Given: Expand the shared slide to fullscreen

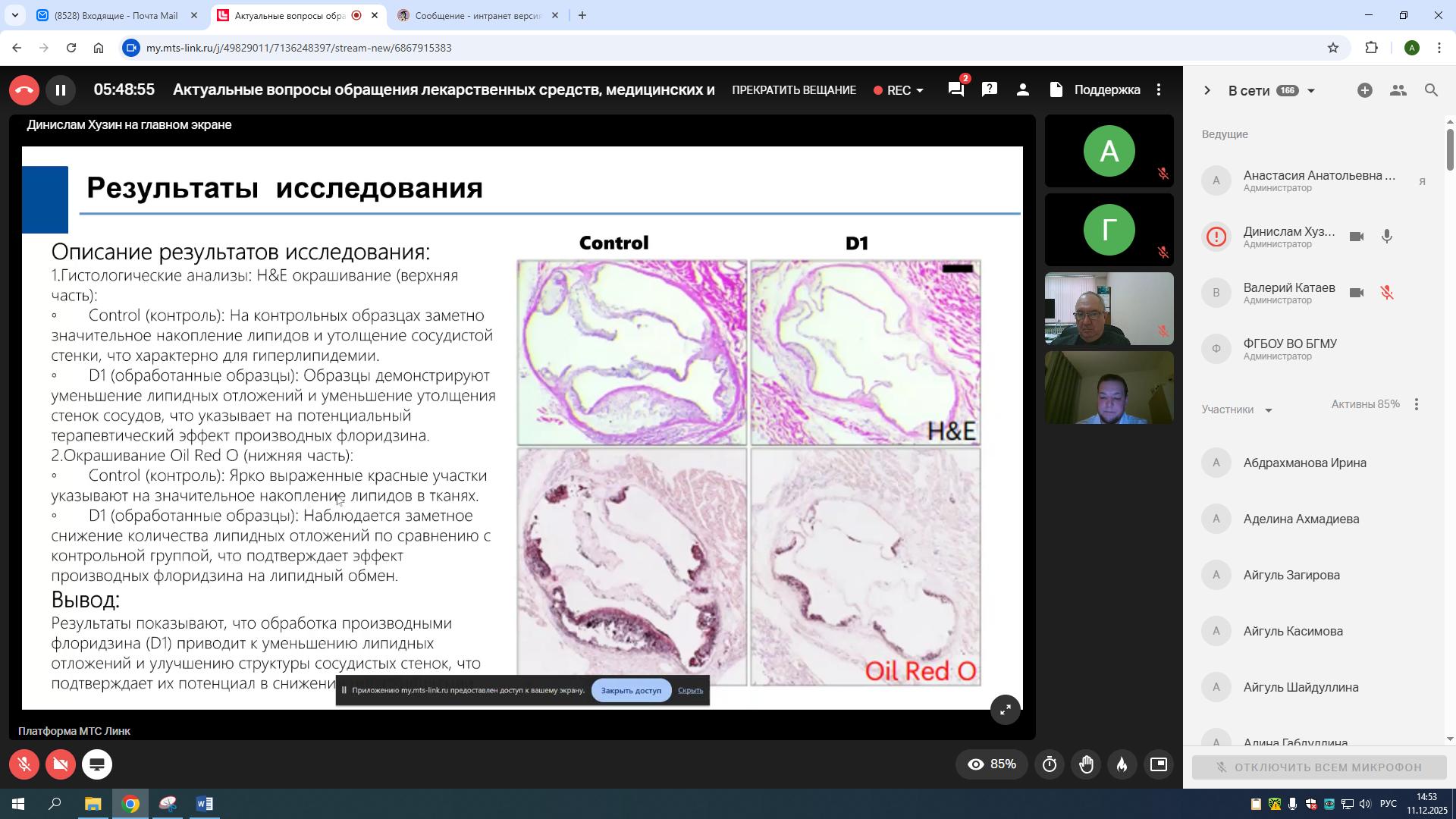Looking at the screenshot, I should click(1005, 710).
